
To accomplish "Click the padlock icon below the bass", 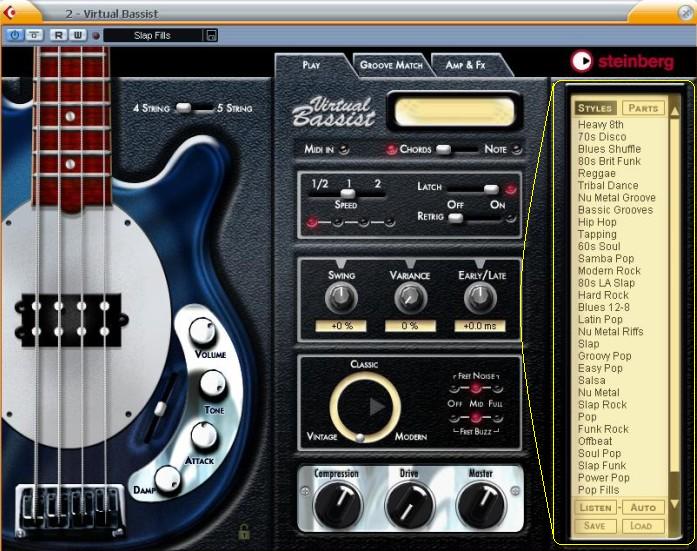I will coord(244,531).
